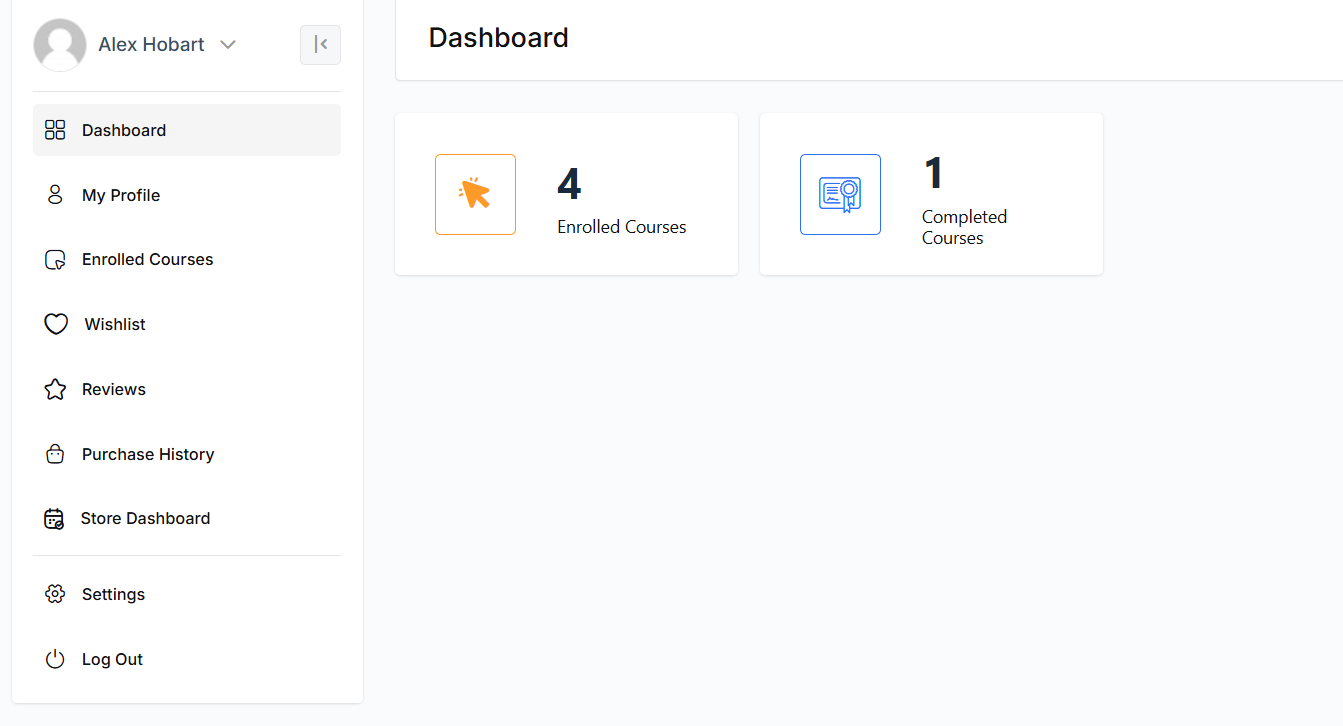This screenshot has height=726, width=1343.
Task: Click the certificate icon on Completed Courses card
Action: coord(840,194)
